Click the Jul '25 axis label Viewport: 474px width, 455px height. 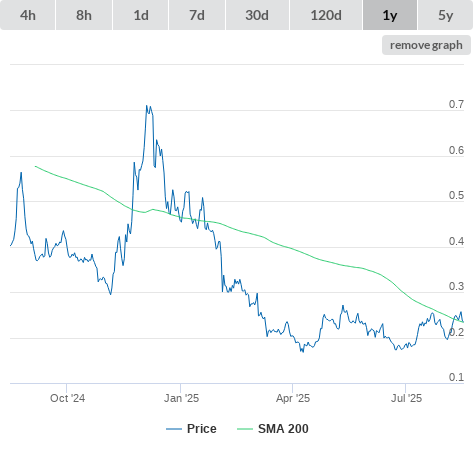tap(406, 398)
